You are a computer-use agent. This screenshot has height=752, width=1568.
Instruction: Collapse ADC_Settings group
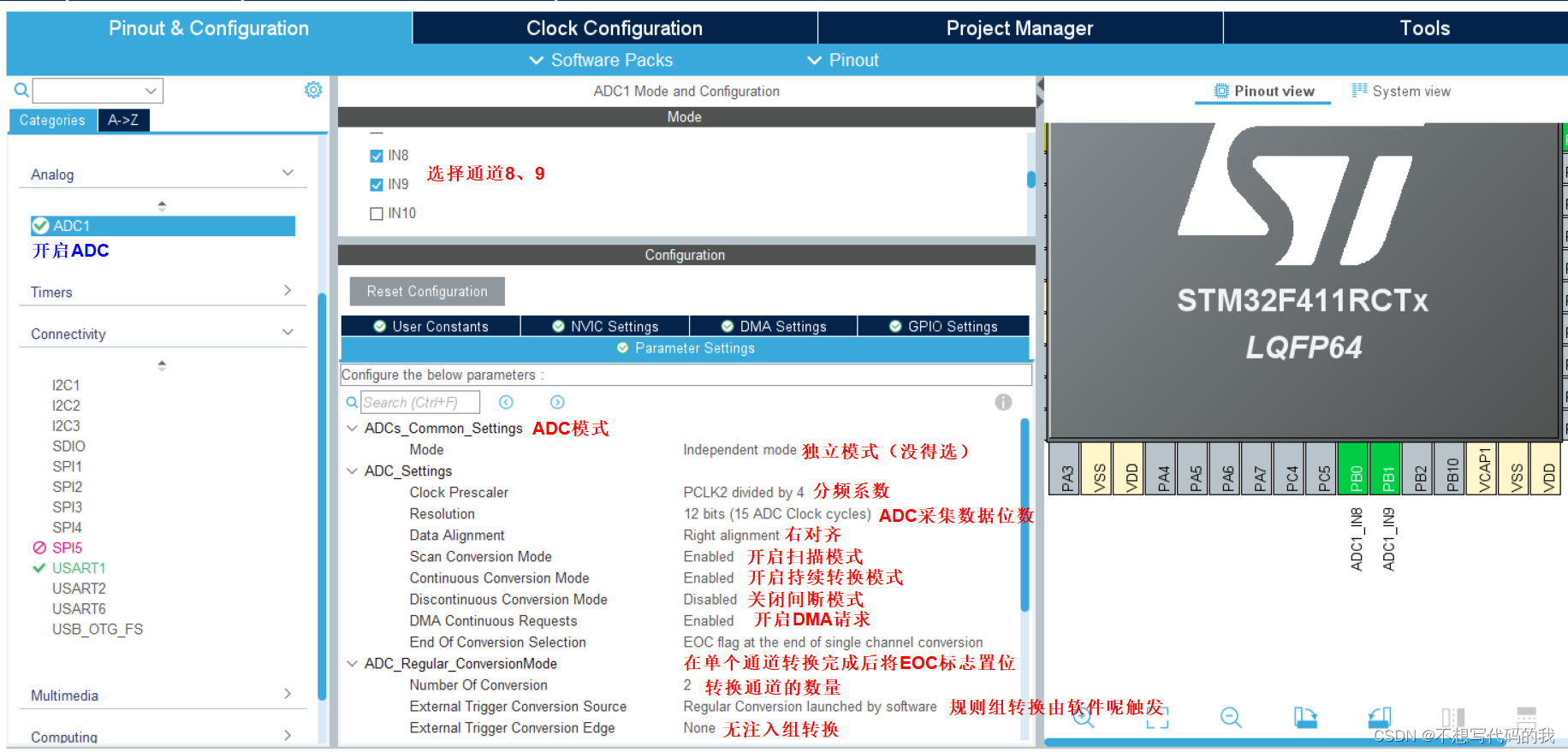pos(352,471)
